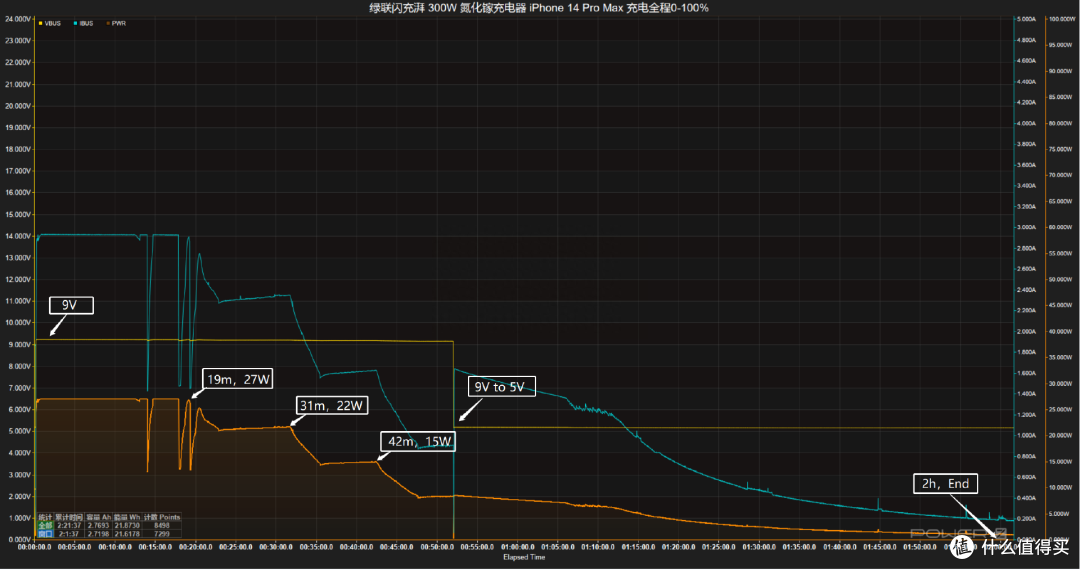This screenshot has height=570, width=1080.
Task: Select total time value 2:21:37
Action: (x=69, y=525)
